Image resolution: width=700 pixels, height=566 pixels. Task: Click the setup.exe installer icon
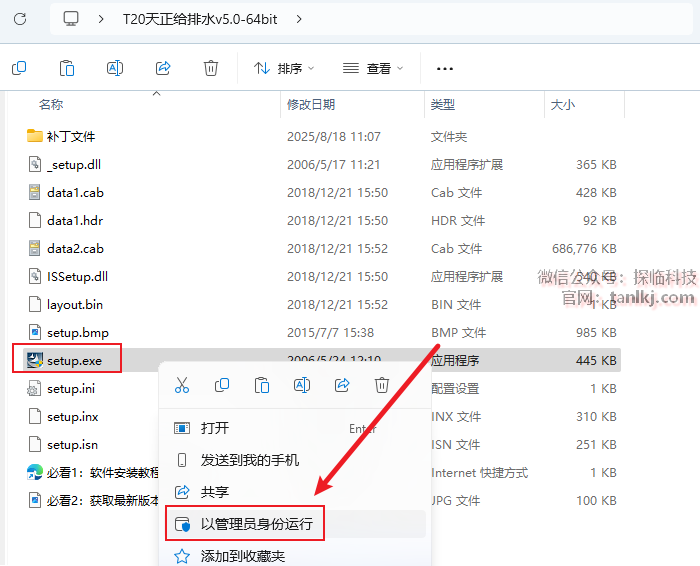(x=35, y=360)
